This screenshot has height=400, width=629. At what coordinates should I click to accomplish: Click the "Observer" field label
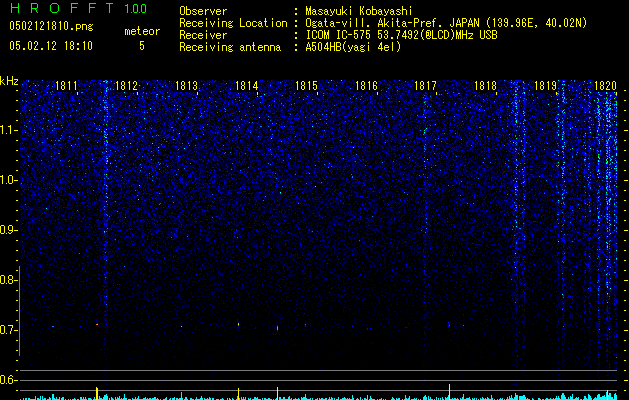(x=203, y=11)
